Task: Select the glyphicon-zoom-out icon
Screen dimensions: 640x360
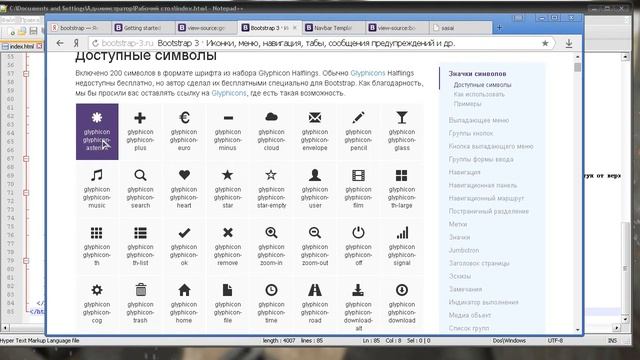Action: click(315, 233)
